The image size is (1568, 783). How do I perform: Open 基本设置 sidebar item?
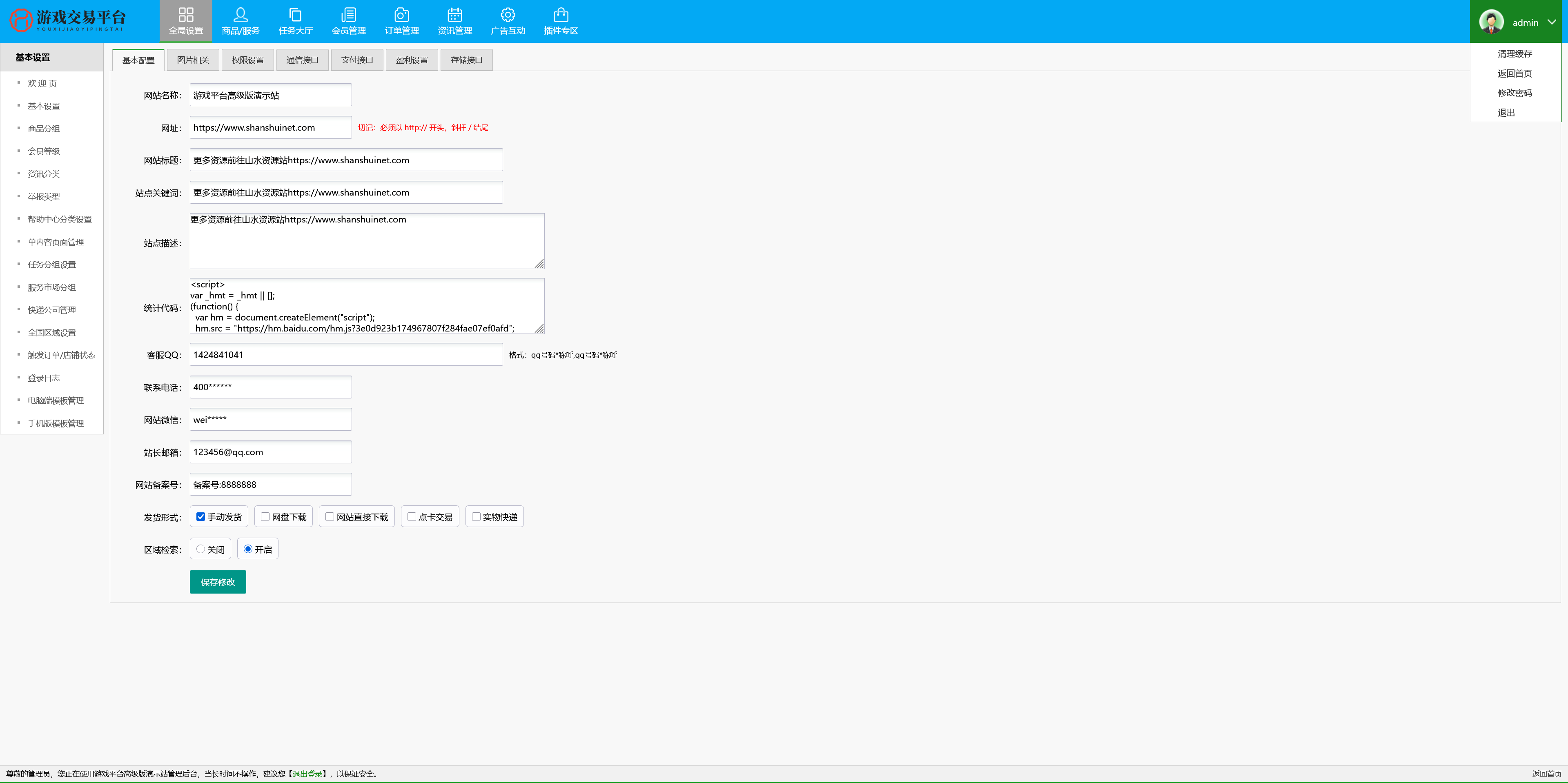tap(44, 106)
